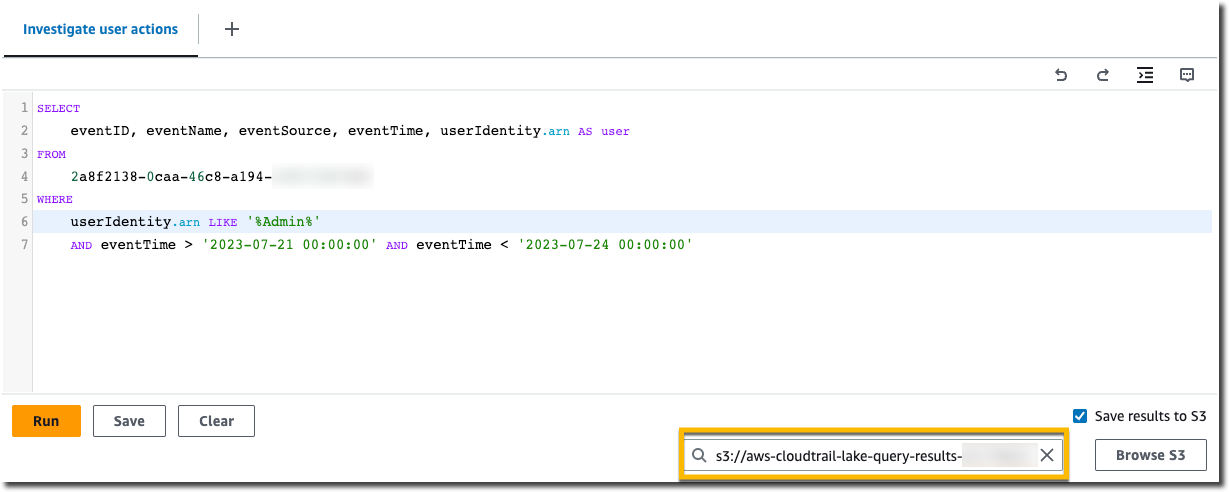Click the format query indent icon
This screenshot has width=1229, height=492.
point(1145,75)
